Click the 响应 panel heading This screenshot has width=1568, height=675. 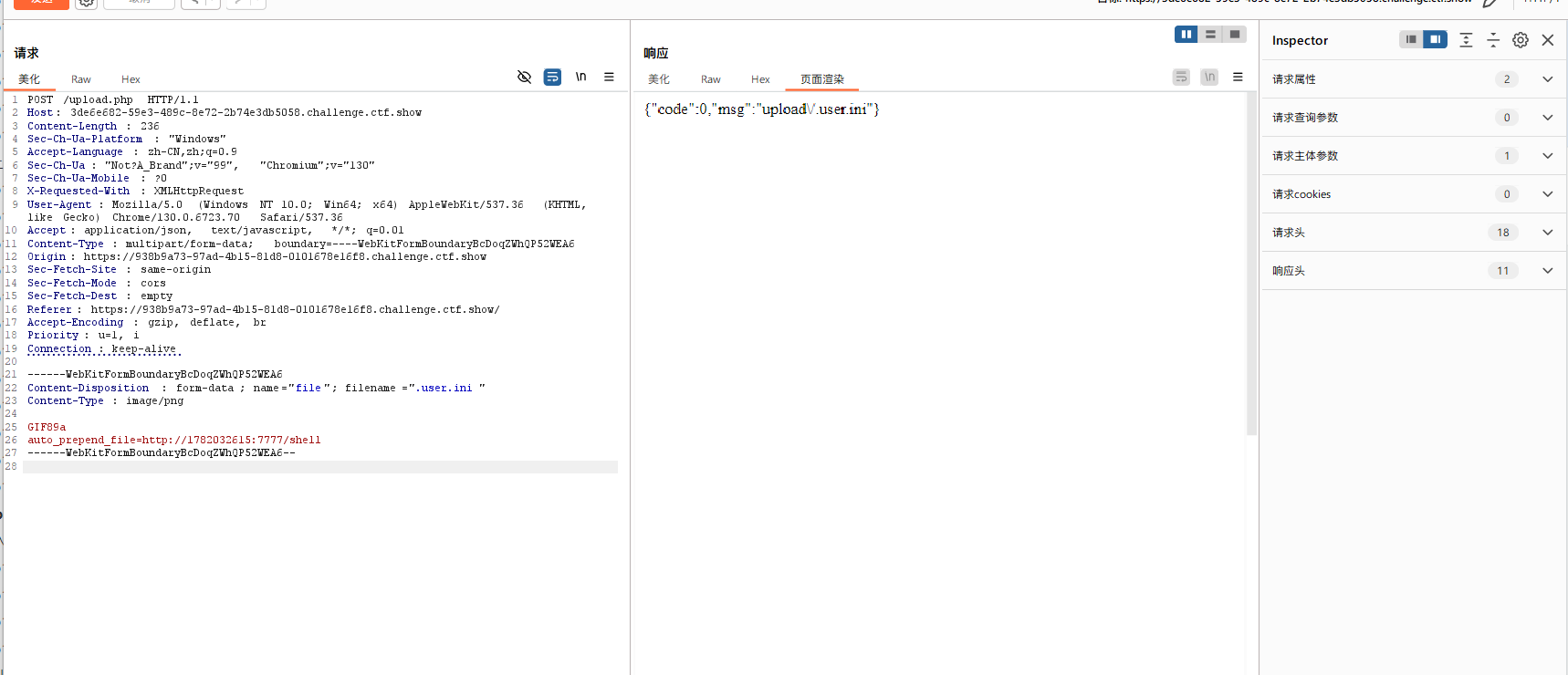(656, 53)
